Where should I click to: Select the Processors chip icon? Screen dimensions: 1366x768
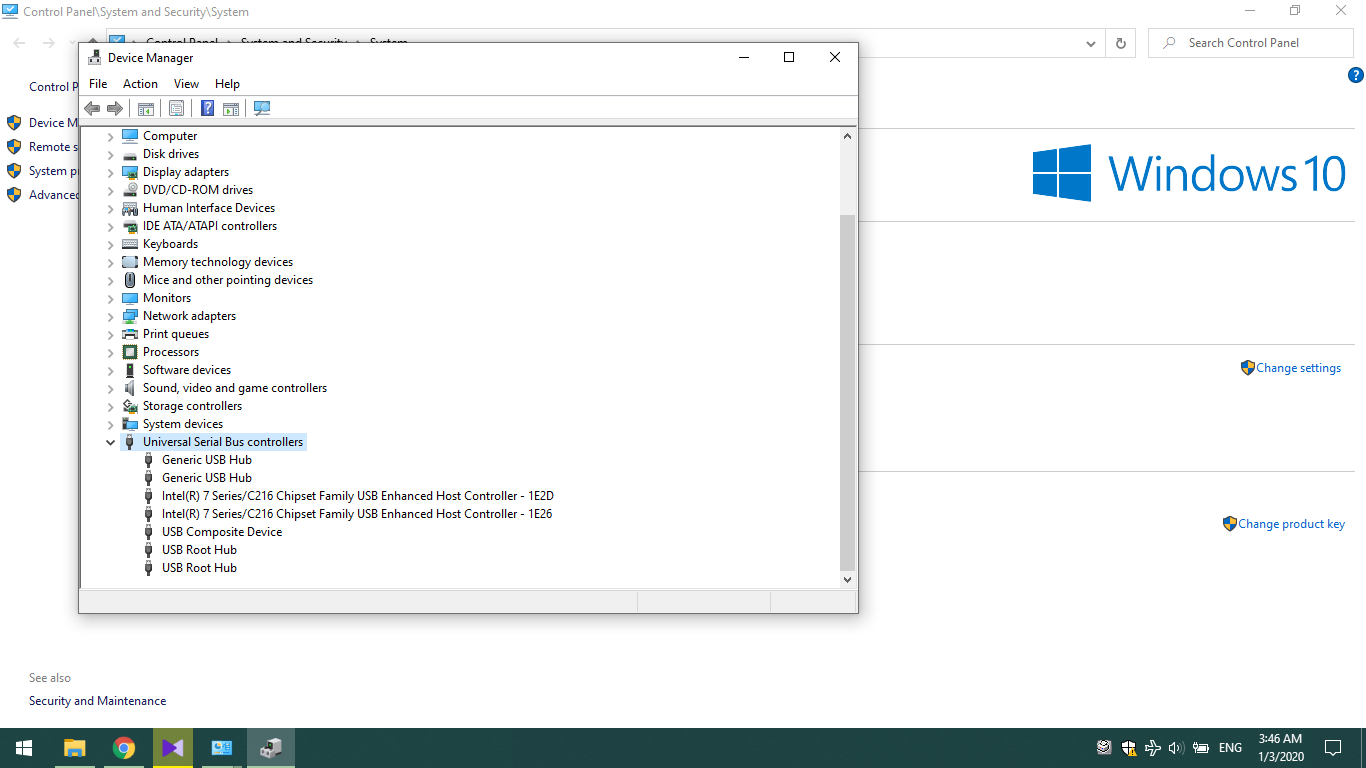pos(130,352)
